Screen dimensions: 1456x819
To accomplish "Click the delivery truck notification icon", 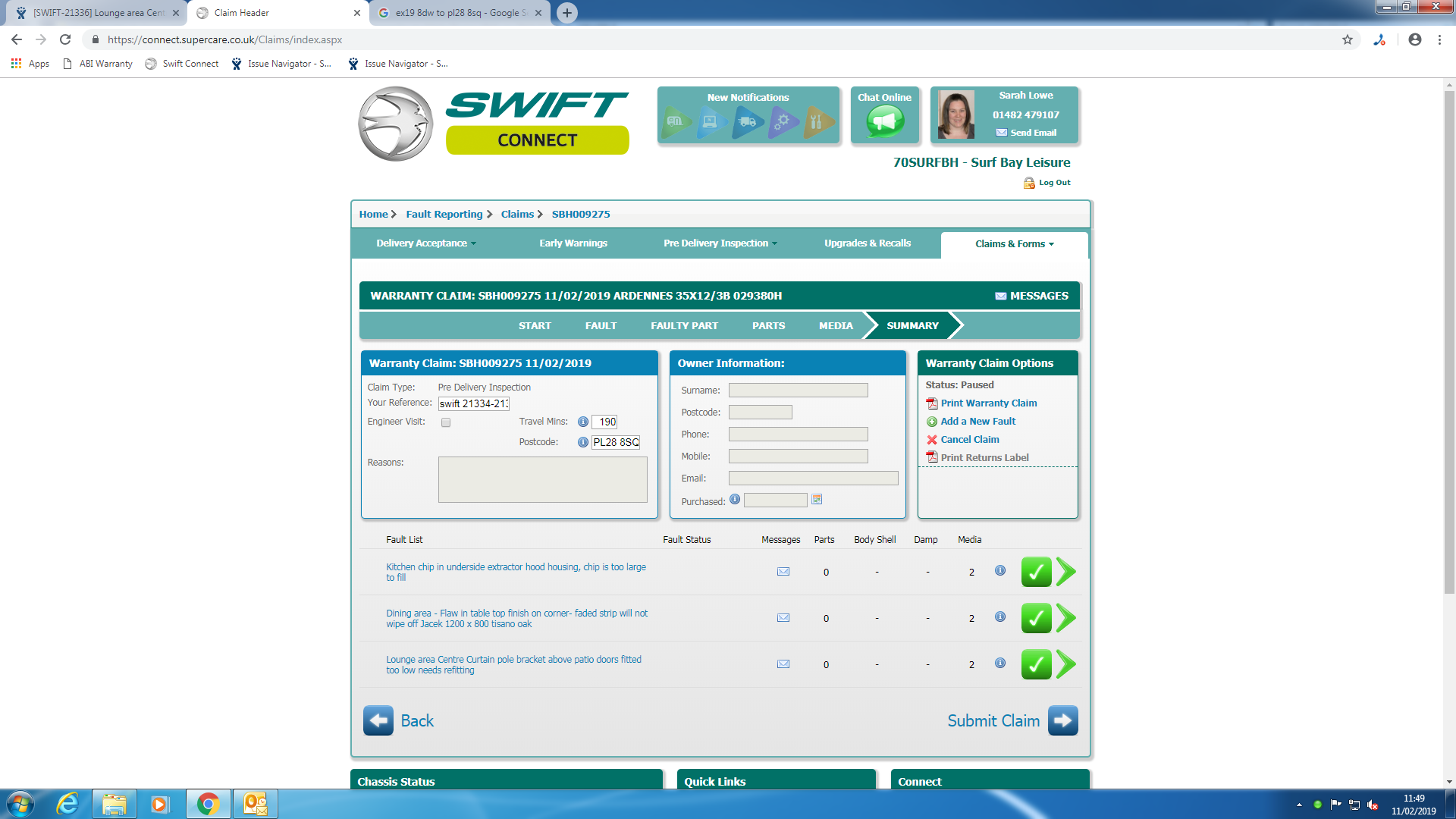I will [748, 121].
